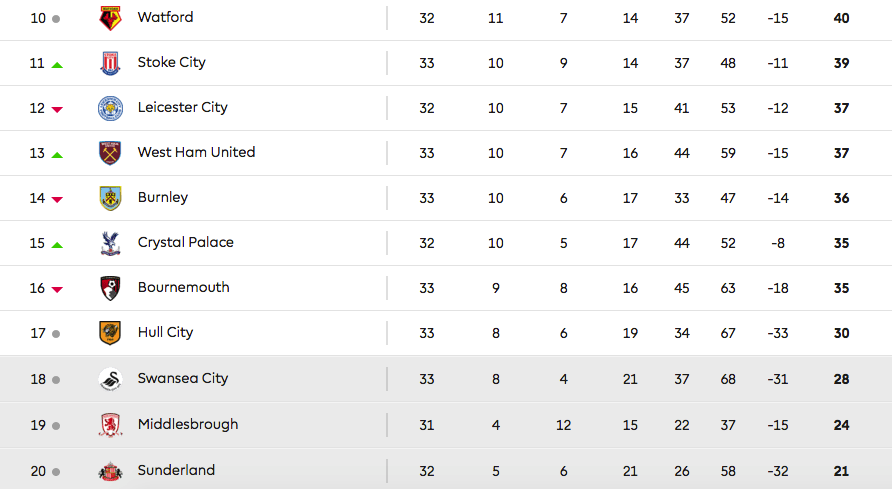
Task: Open the Watford team link
Action: click(x=165, y=18)
